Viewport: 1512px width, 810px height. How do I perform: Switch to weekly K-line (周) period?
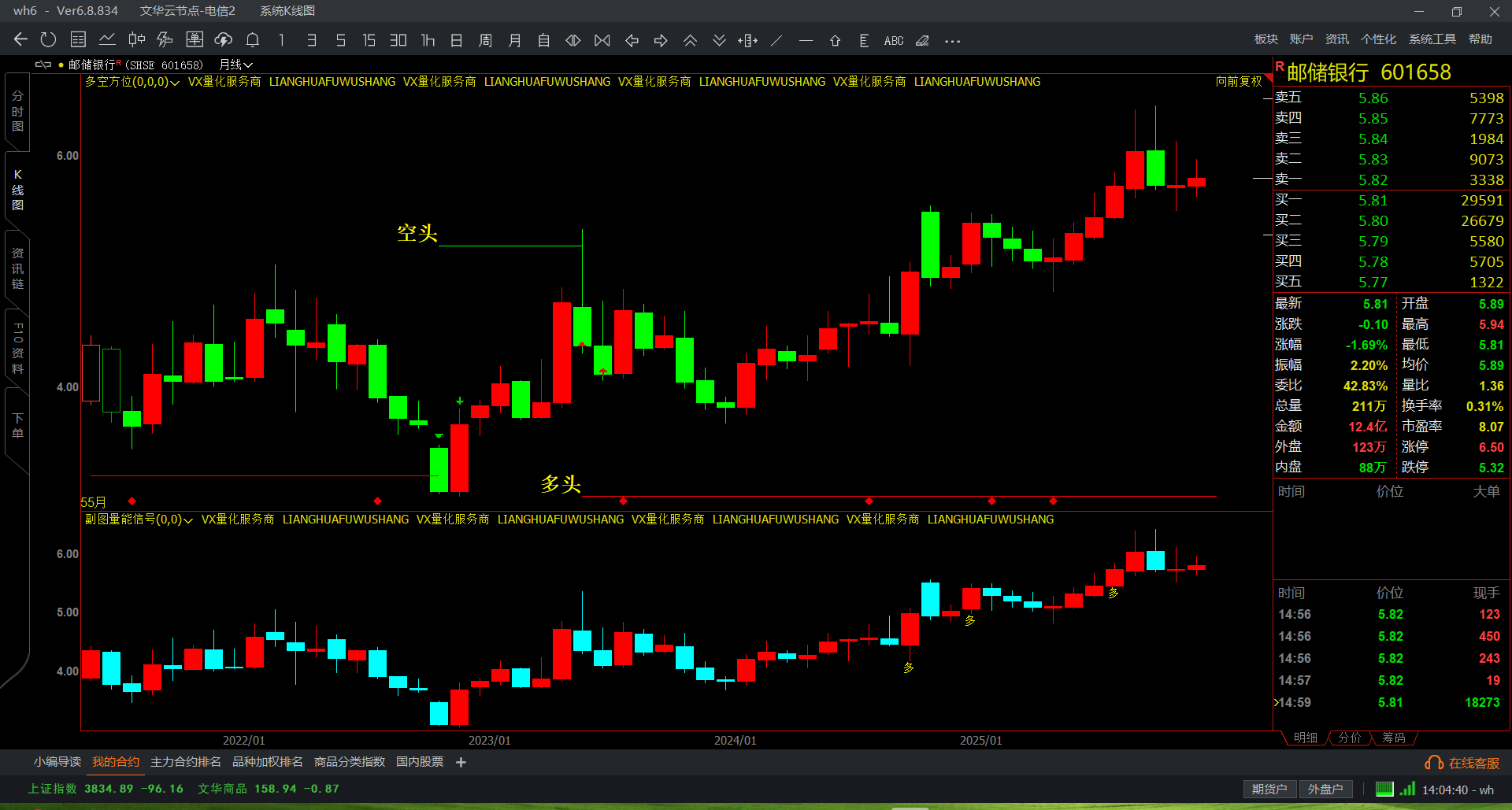(486, 40)
